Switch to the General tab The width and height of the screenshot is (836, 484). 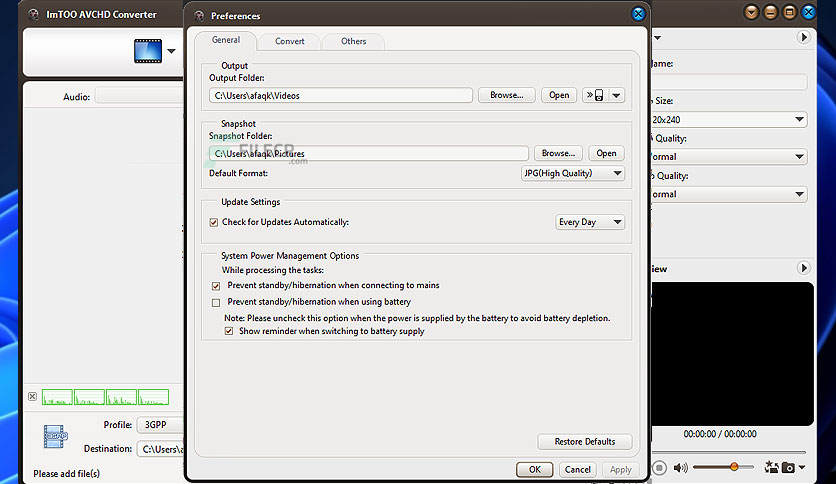(x=226, y=40)
